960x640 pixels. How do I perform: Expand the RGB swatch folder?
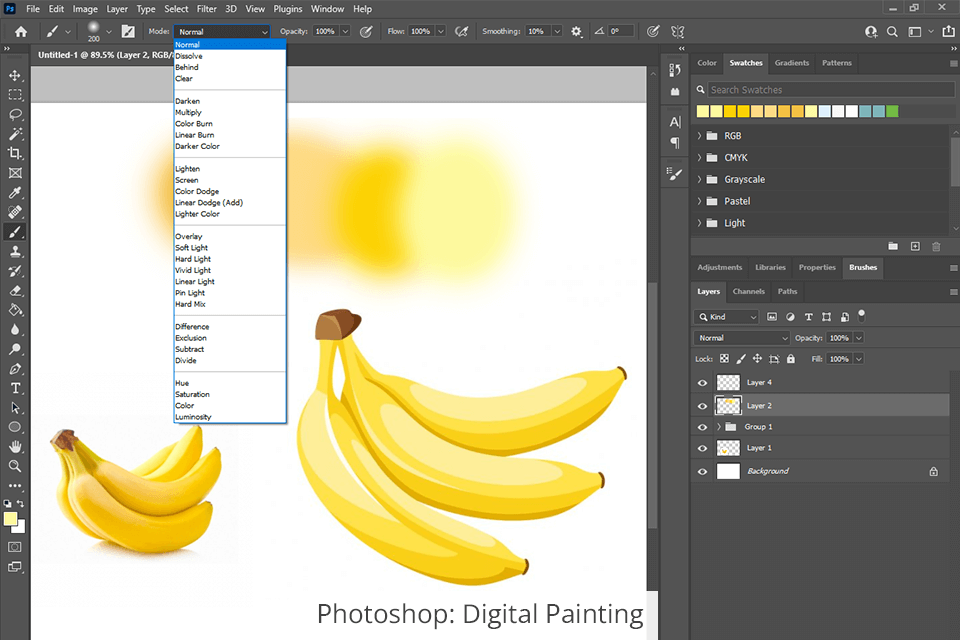coord(699,135)
